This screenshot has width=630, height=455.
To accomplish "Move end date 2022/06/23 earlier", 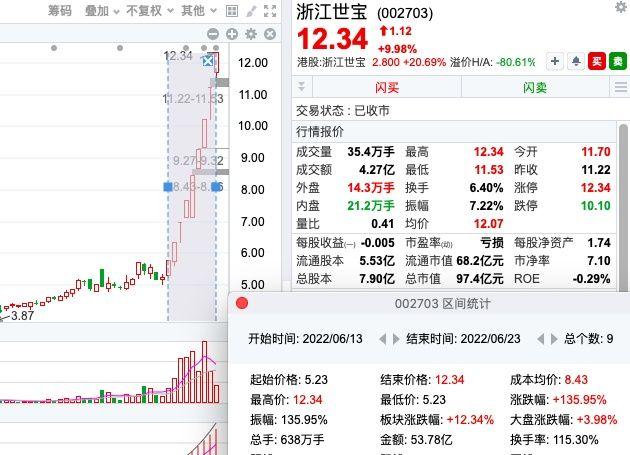I will (x=540, y=339).
